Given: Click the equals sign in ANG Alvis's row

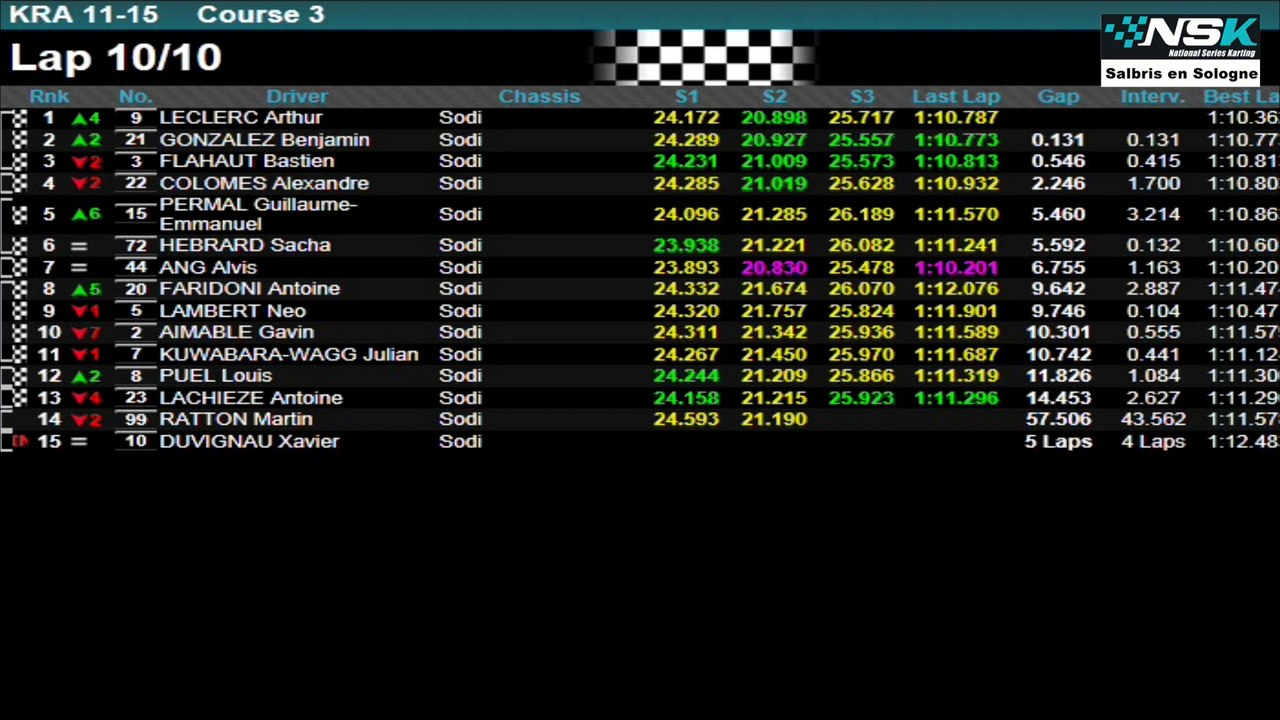Looking at the screenshot, I should [79, 268].
